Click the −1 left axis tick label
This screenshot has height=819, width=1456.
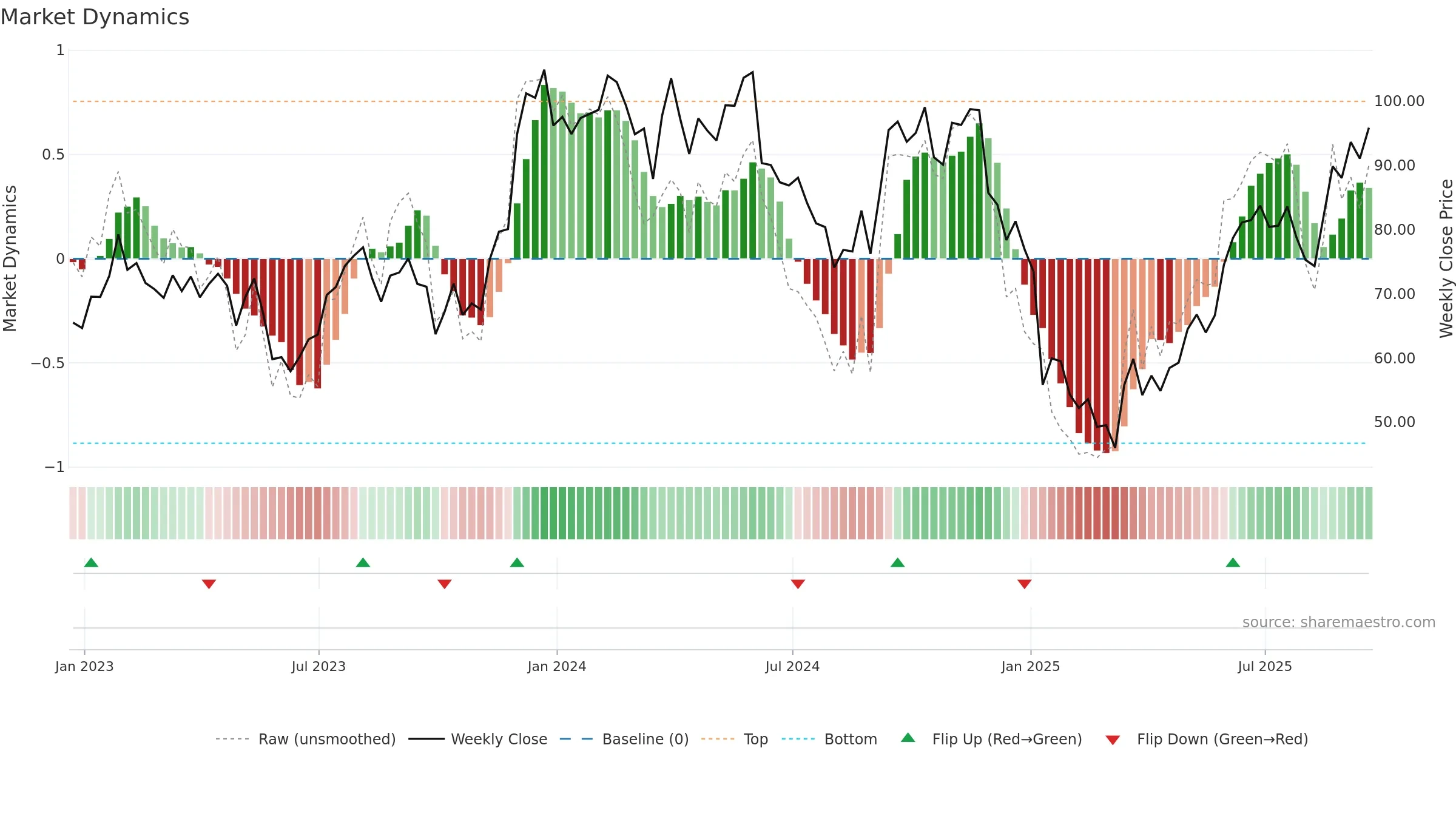tap(55, 467)
